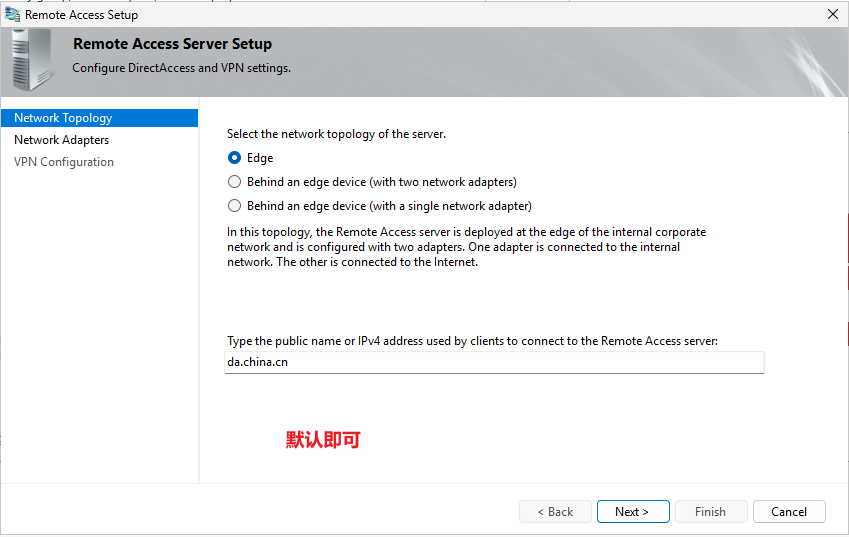This screenshot has height=537, width=849.
Task: Click the Remote Access Setup title bar icon
Action: (x=12, y=14)
